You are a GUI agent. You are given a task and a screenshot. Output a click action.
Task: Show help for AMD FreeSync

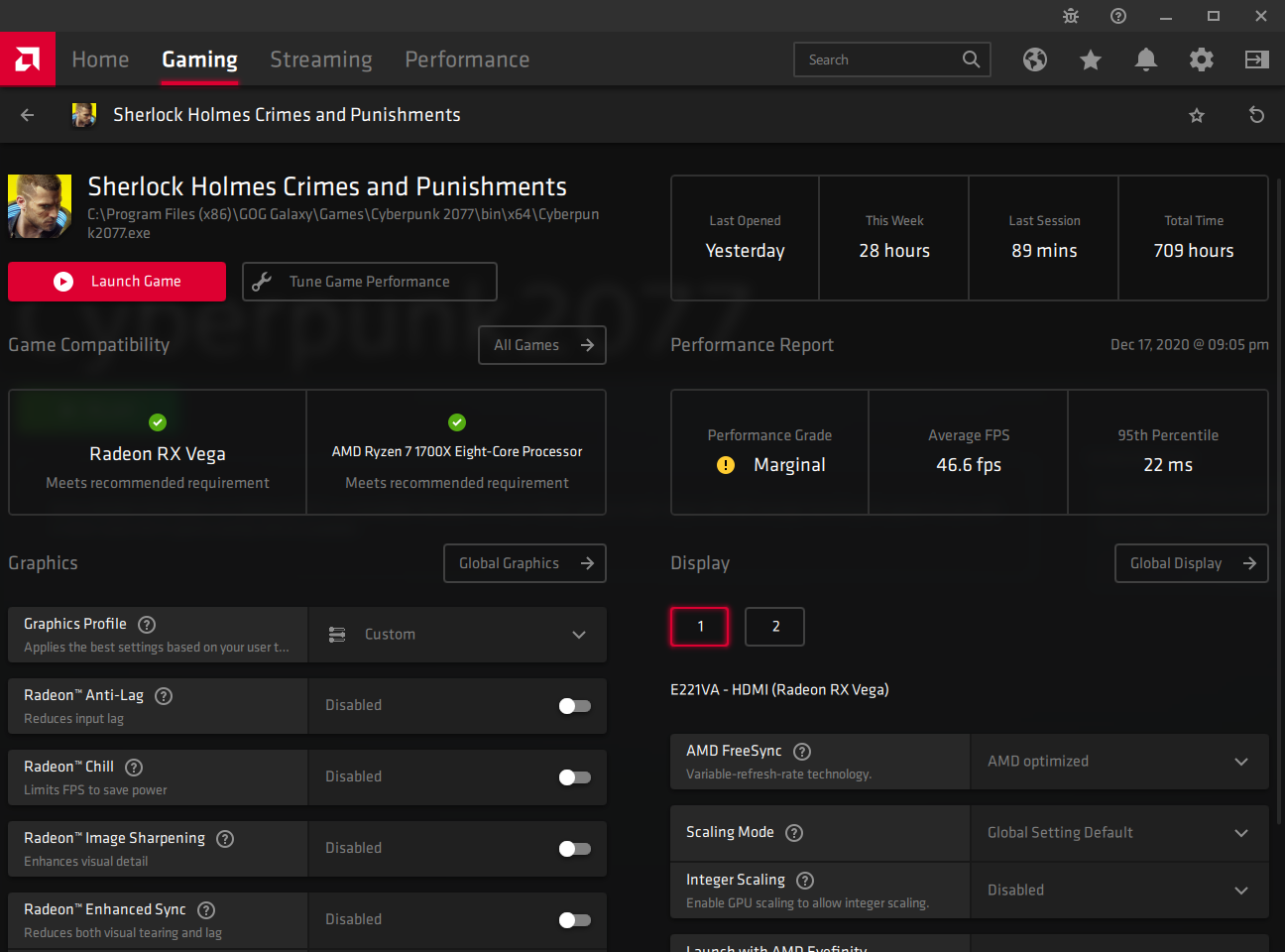(x=802, y=751)
